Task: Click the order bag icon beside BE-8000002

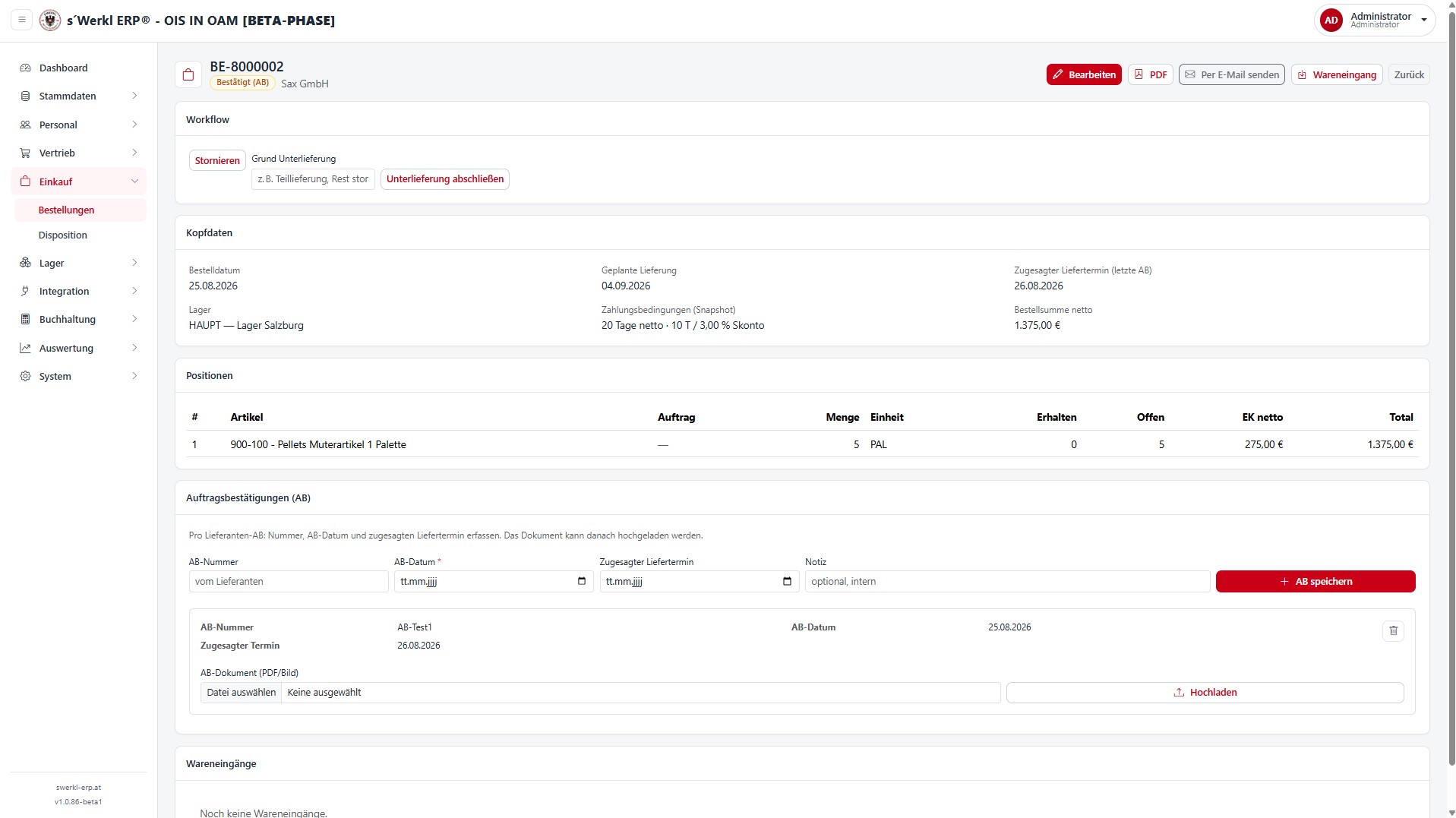Action: (x=188, y=74)
